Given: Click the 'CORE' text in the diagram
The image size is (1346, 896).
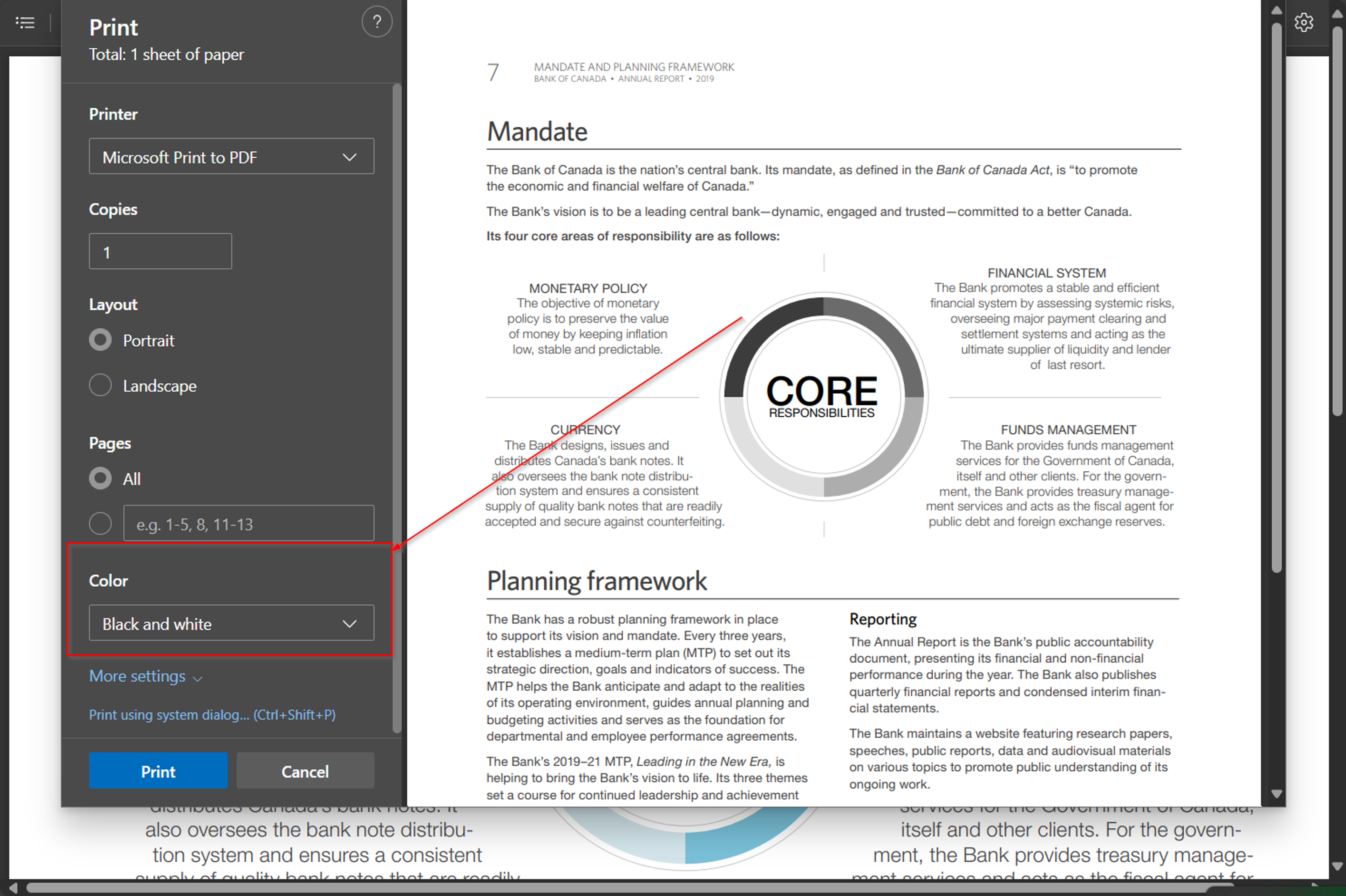Looking at the screenshot, I should 821,391.
